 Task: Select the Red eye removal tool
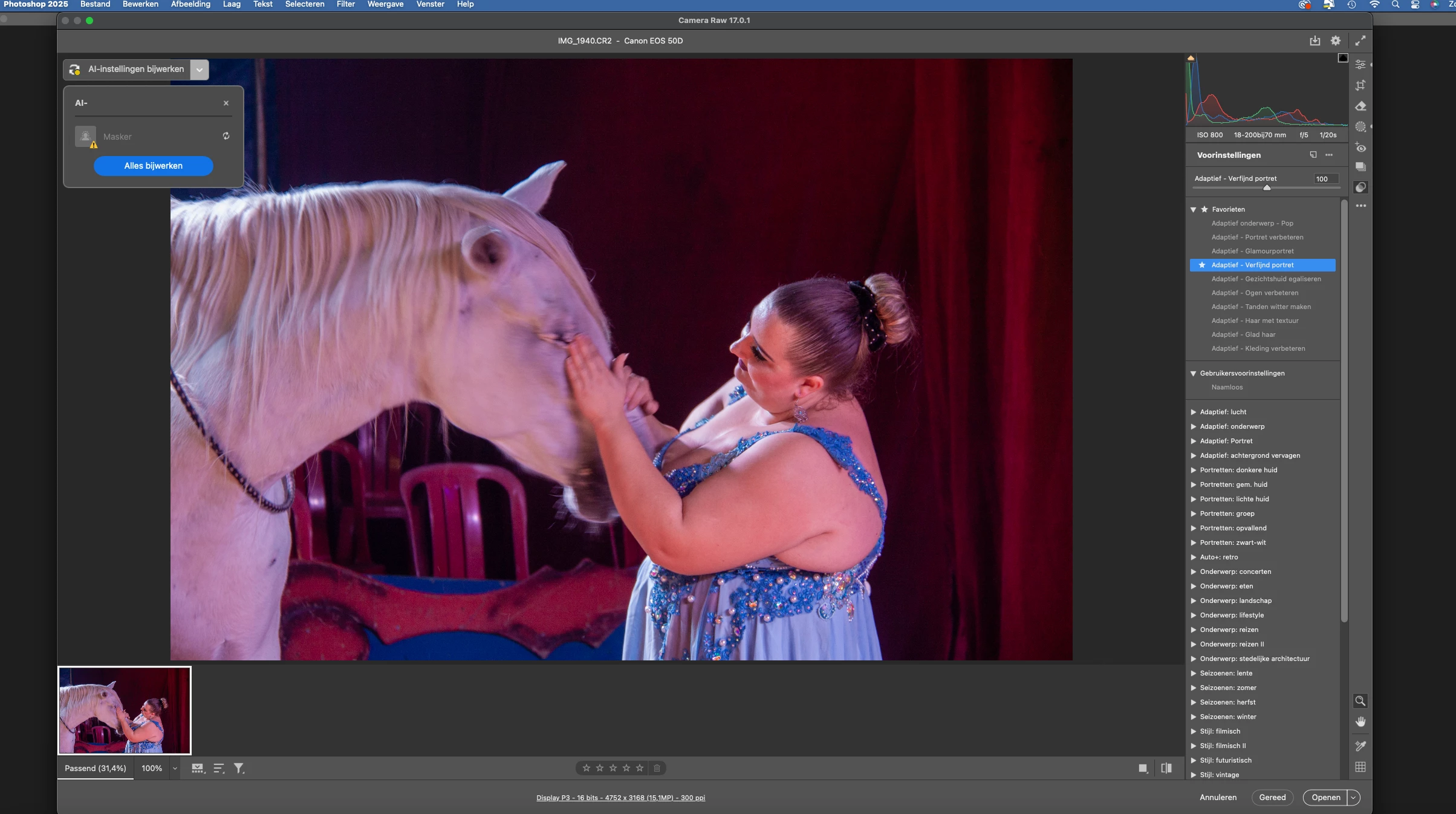point(1360,148)
